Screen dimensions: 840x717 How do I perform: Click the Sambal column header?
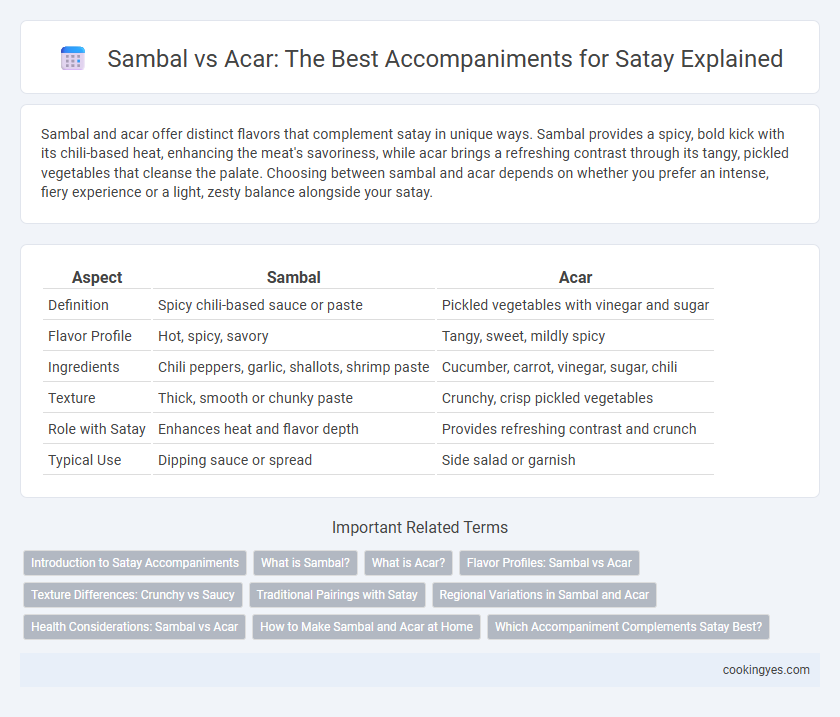[294, 277]
